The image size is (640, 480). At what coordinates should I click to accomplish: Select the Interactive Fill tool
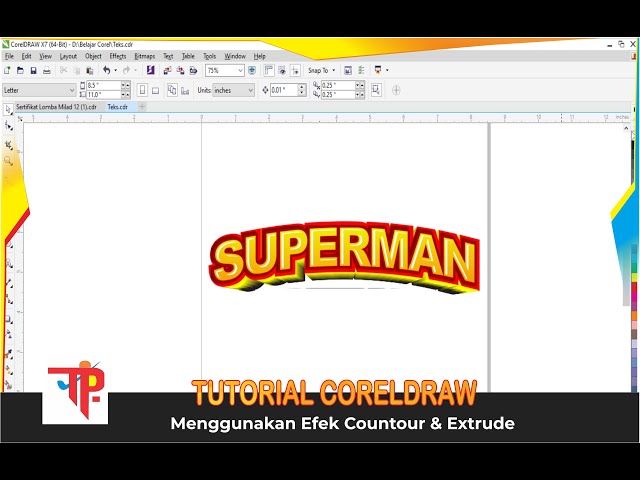click(9, 371)
